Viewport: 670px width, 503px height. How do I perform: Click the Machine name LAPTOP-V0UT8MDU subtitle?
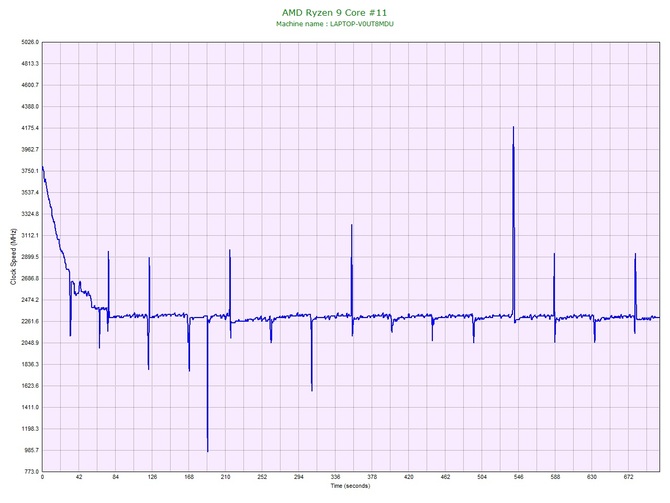335,24
